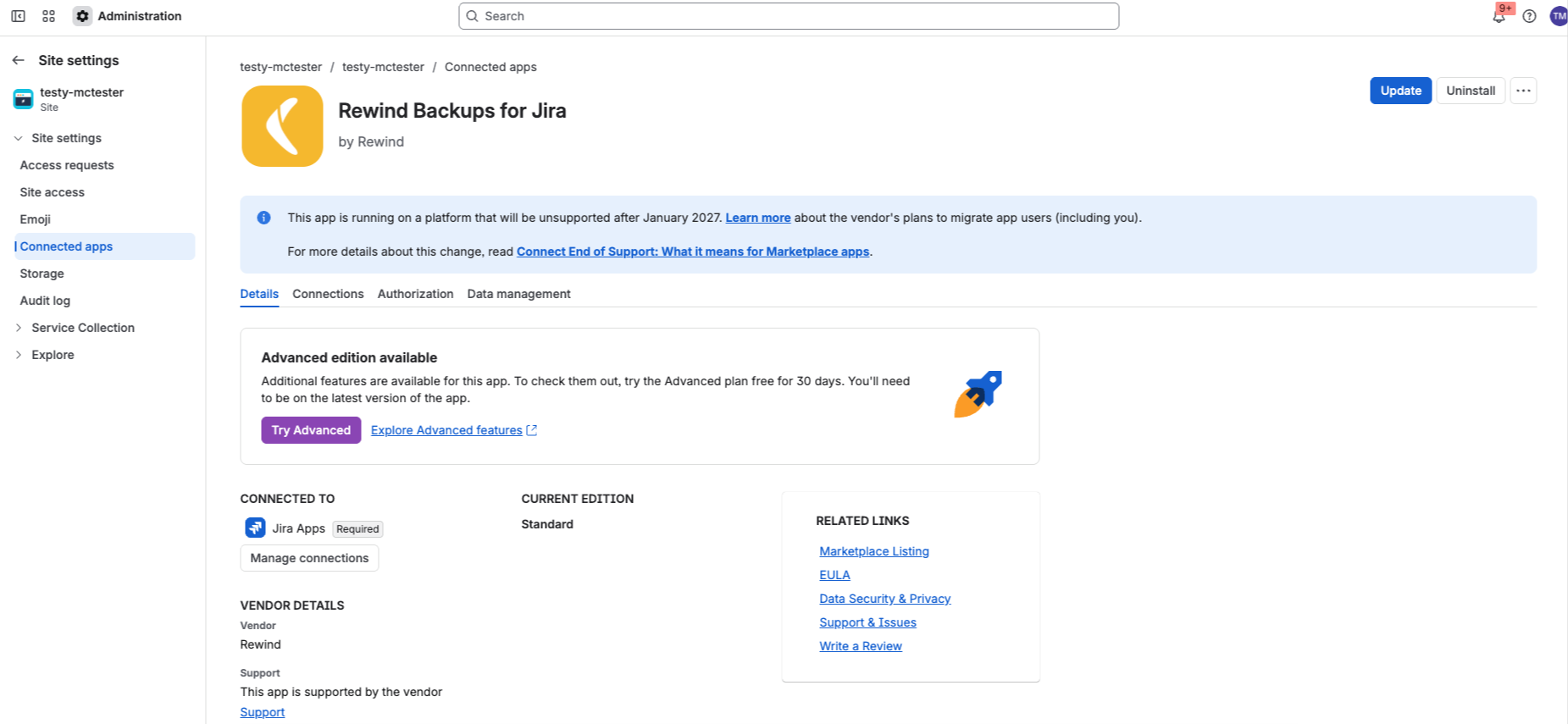The width and height of the screenshot is (1568, 724).
Task: Open the Marketplace Listing link
Action: (874, 551)
